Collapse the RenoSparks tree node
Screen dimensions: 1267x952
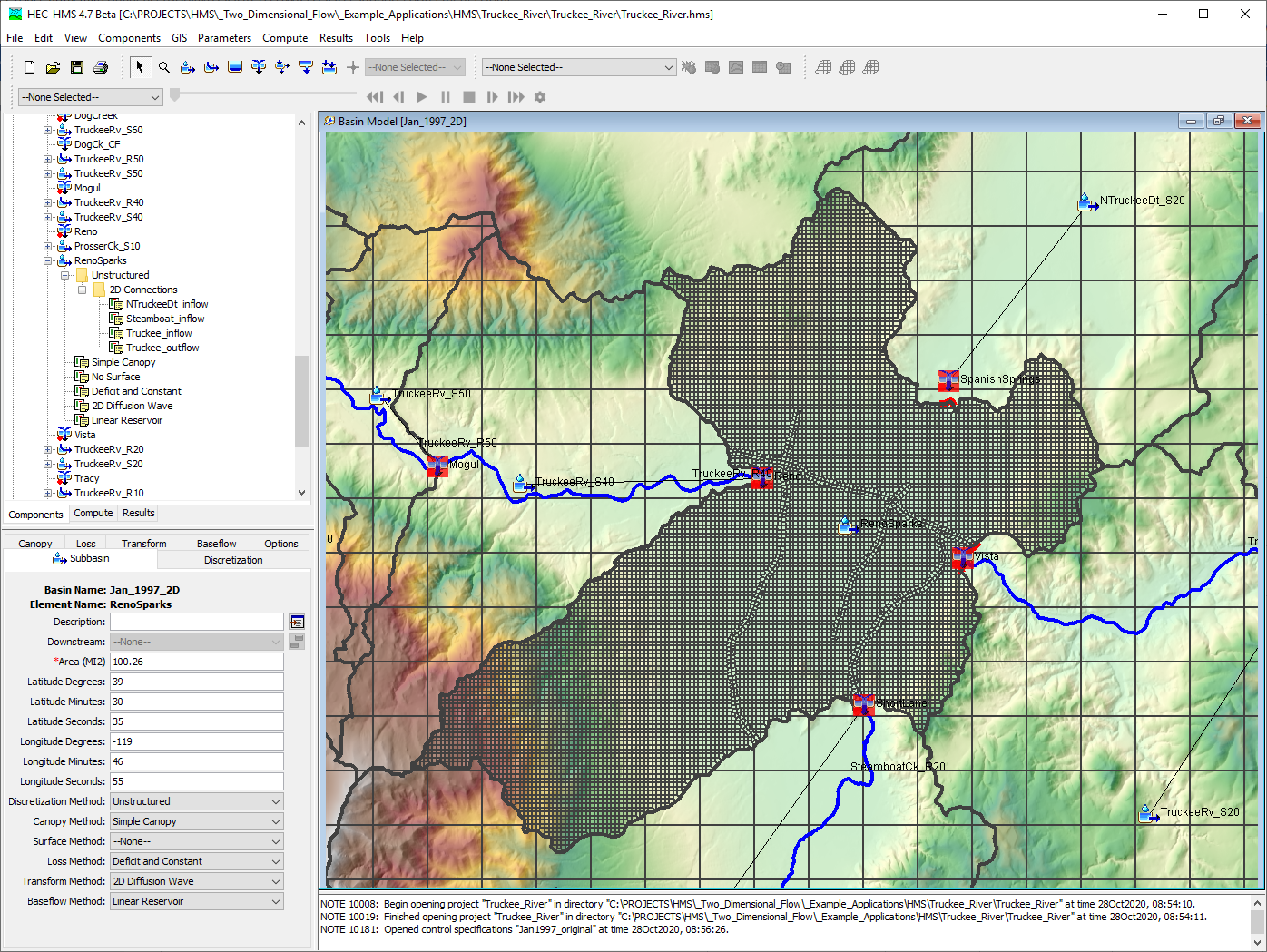[x=47, y=260]
